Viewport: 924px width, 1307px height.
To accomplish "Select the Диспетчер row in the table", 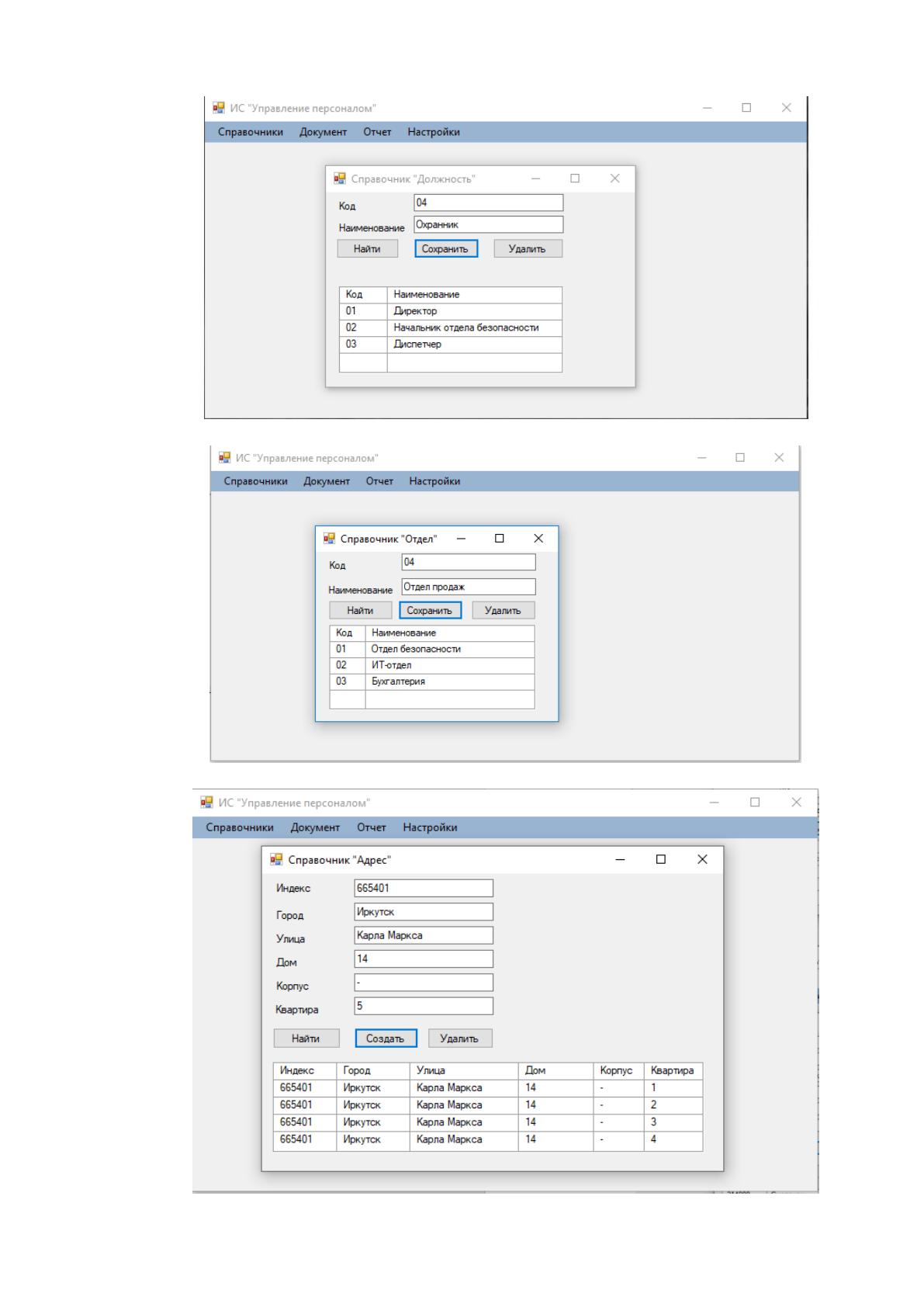I will pyautogui.click(x=451, y=345).
